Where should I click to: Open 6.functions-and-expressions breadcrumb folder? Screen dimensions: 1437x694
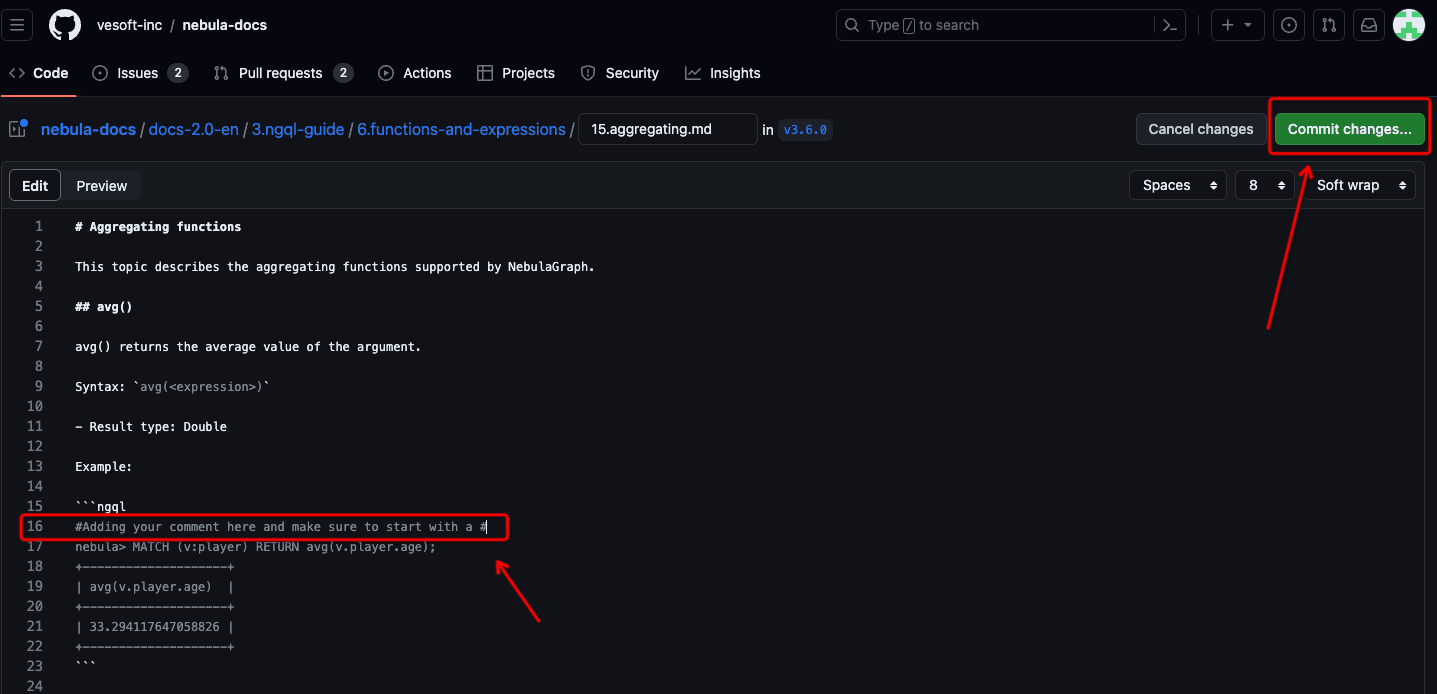461,129
